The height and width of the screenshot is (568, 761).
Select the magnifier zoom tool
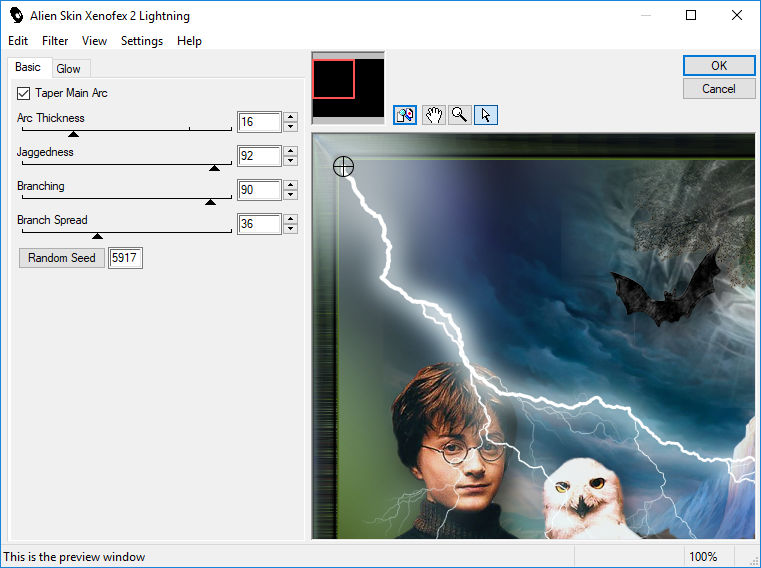click(460, 115)
